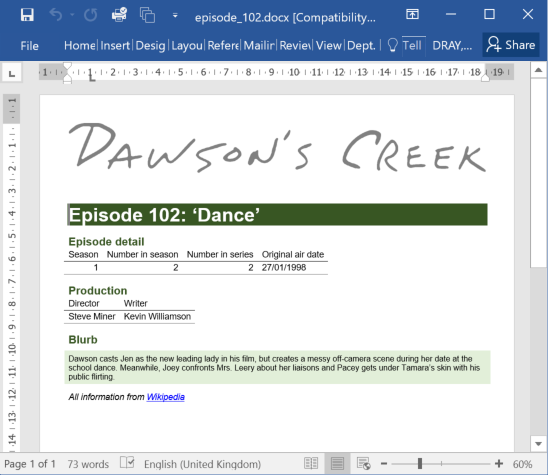Open zoom dialog via 60% level
This screenshot has height=475, width=548.
click(522, 464)
